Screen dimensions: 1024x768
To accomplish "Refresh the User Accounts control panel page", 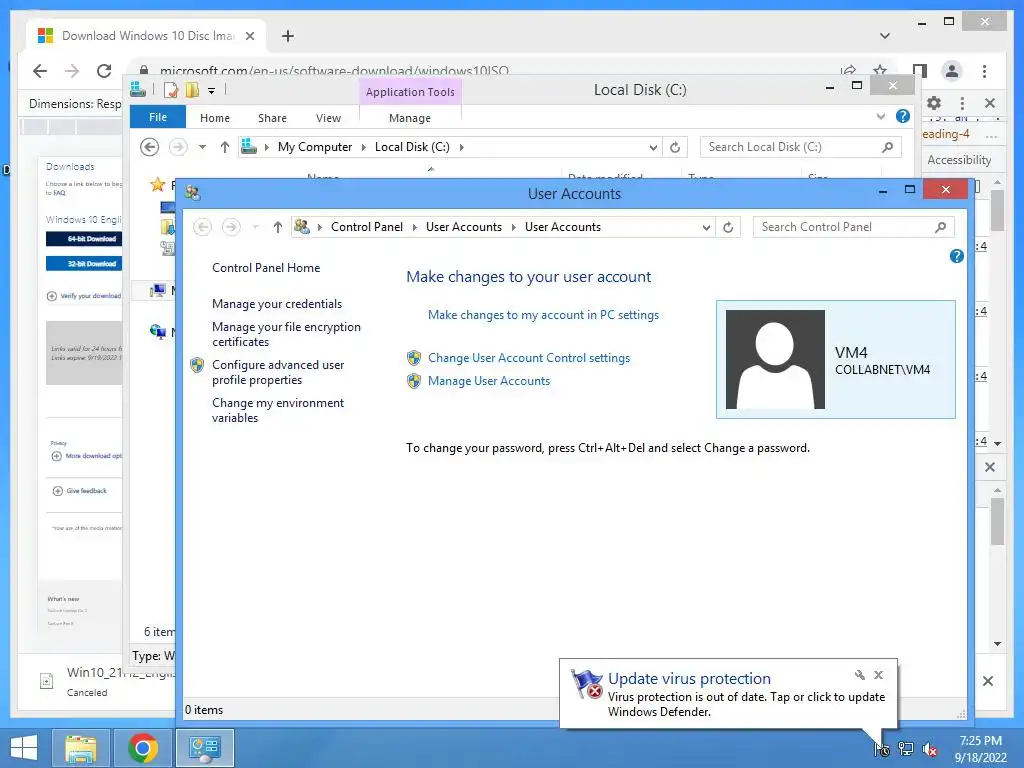I will 728,227.
